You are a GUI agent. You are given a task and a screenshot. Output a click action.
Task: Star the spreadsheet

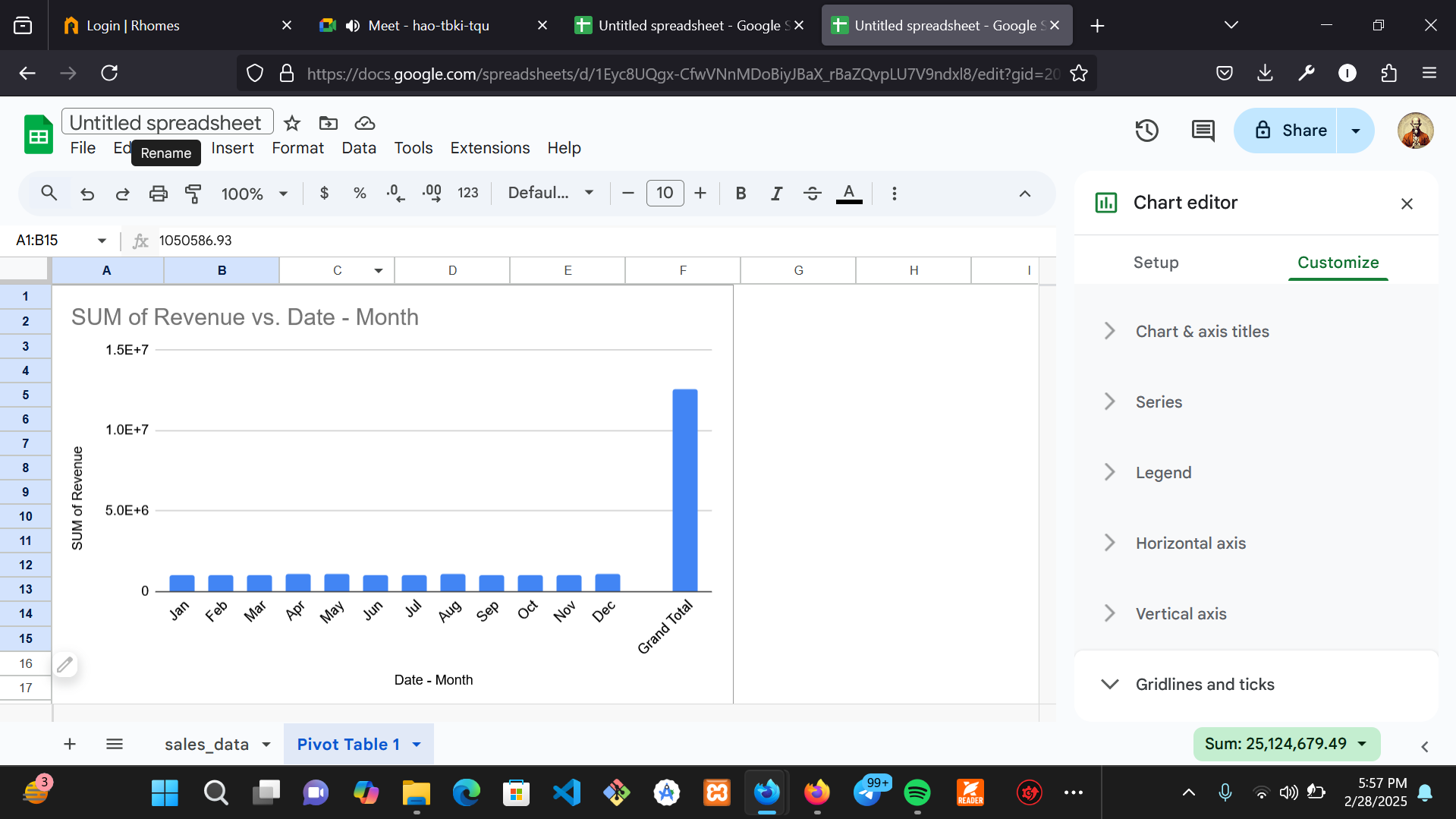pyautogui.click(x=292, y=123)
